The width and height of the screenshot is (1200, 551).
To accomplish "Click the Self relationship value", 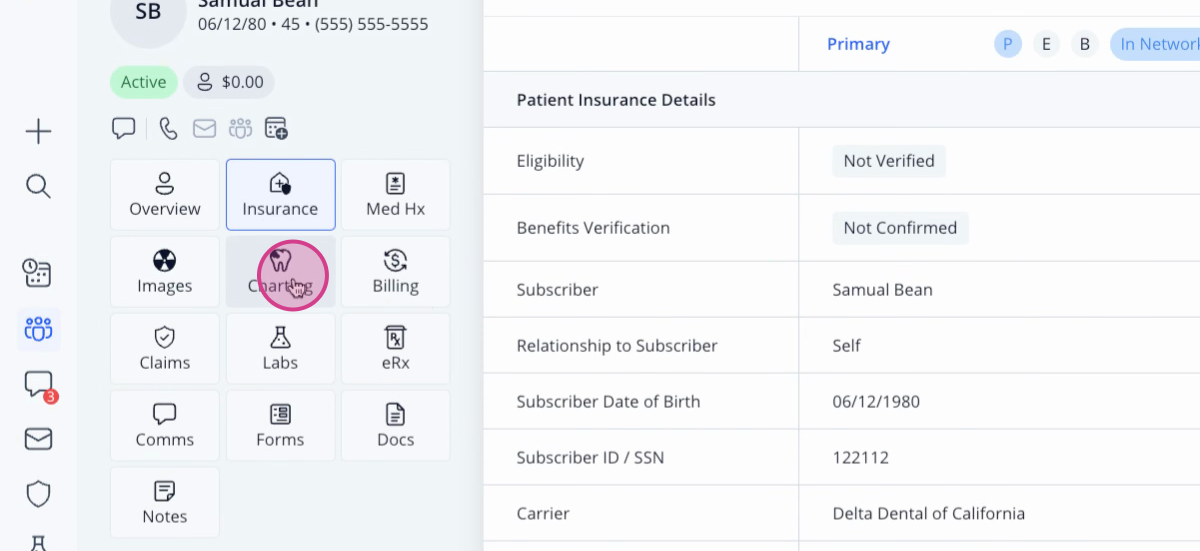I will click(x=846, y=346).
